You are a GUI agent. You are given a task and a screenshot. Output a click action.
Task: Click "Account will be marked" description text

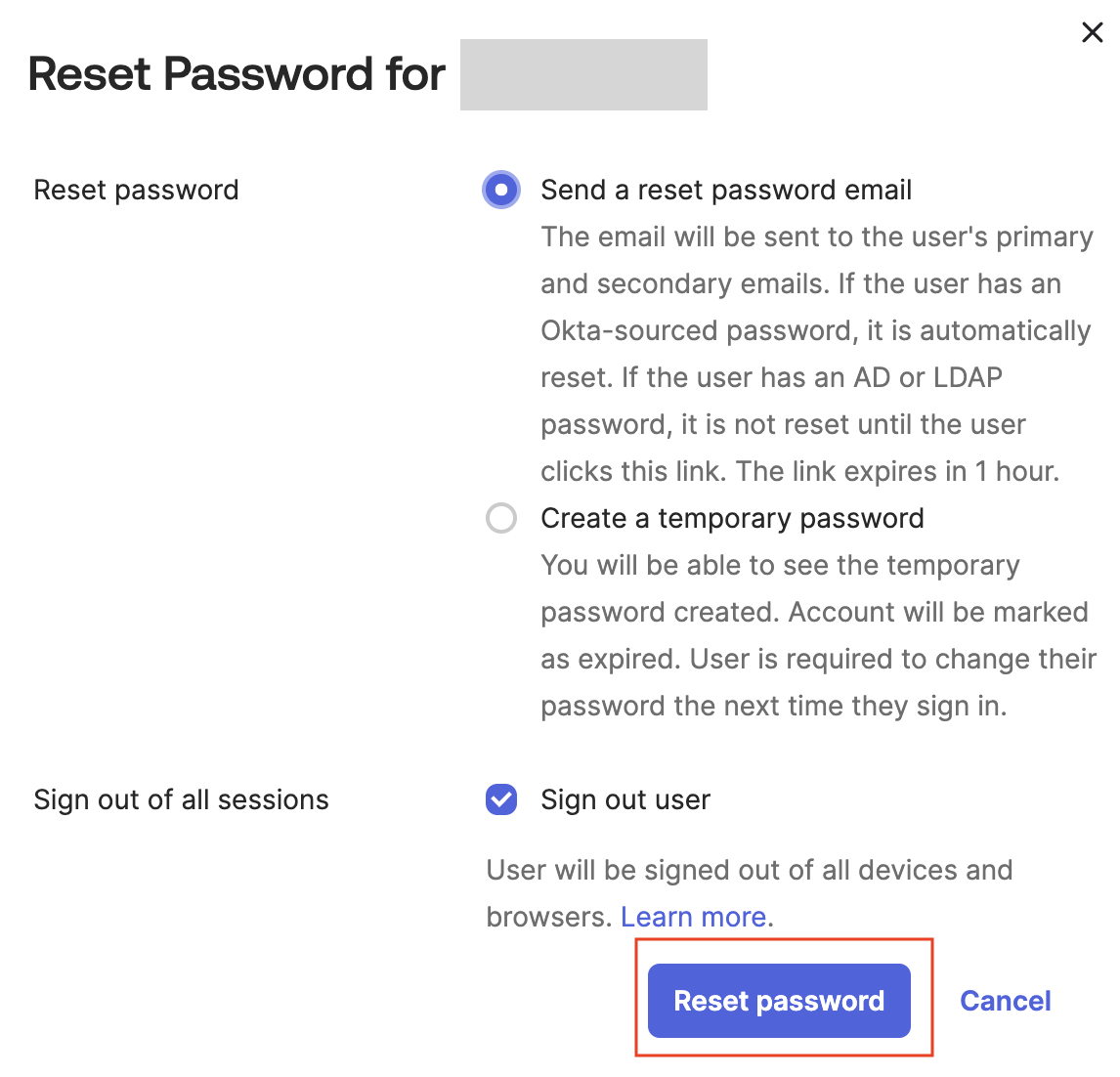938,612
